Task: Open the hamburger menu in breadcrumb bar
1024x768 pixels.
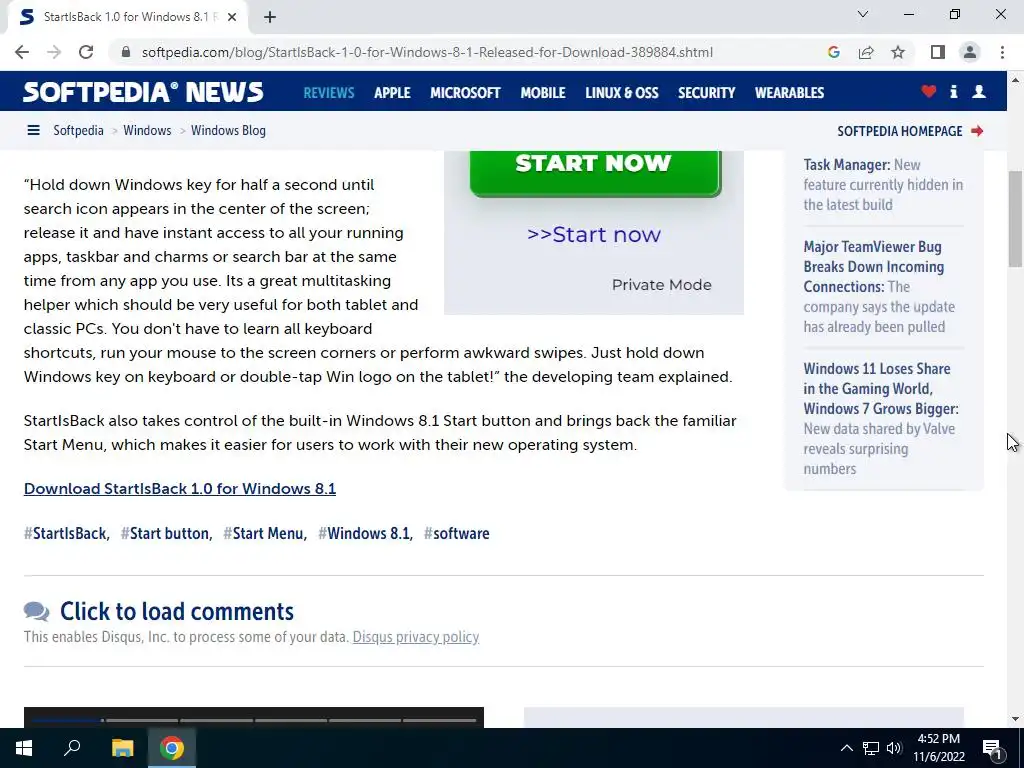Action: [33, 131]
